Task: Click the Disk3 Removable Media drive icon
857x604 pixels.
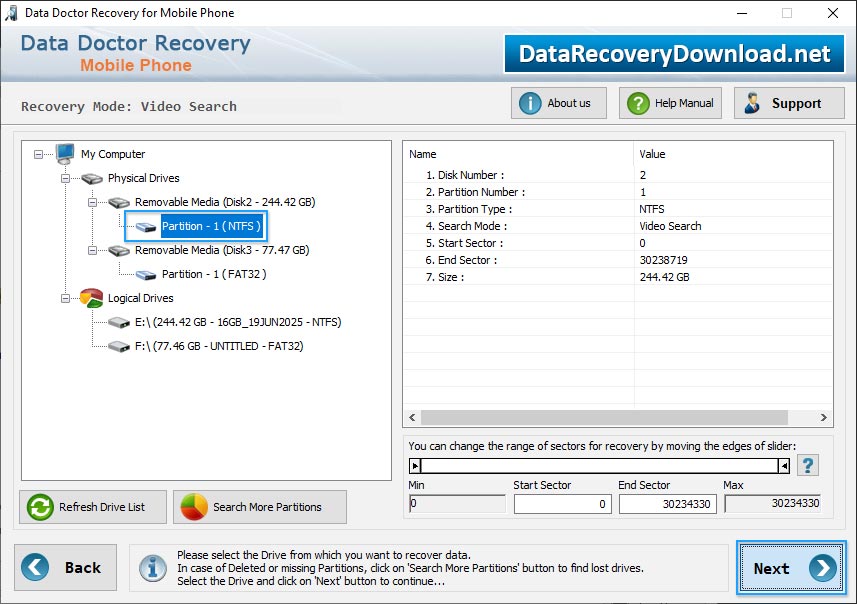Action: click(119, 250)
